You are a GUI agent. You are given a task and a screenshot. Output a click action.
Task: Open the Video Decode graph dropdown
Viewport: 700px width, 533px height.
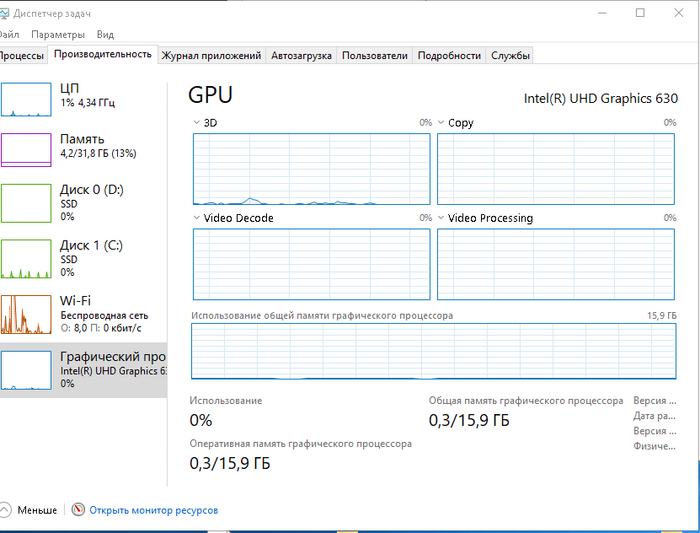tap(196, 218)
